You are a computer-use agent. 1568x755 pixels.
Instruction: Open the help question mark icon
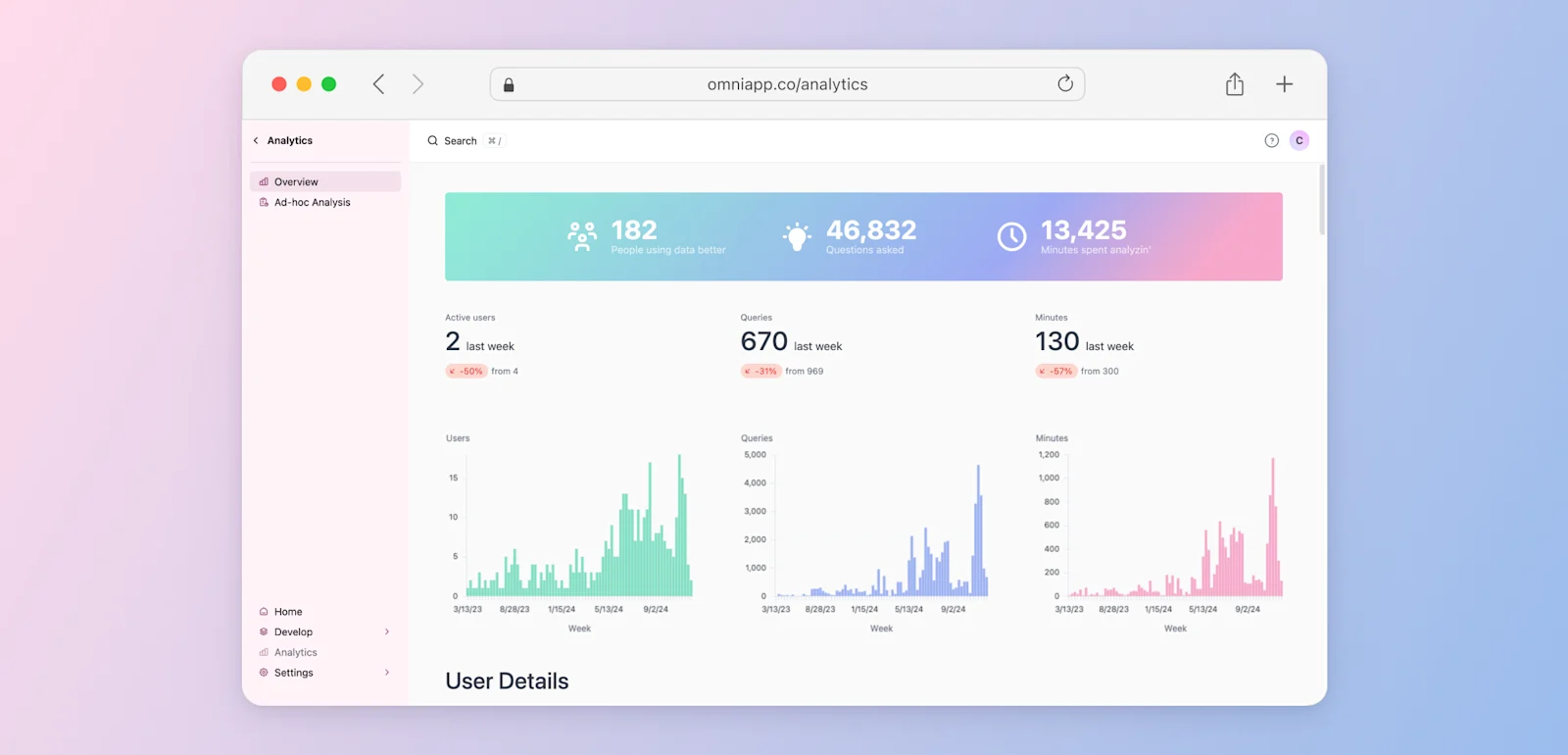tap(1271, 140)
